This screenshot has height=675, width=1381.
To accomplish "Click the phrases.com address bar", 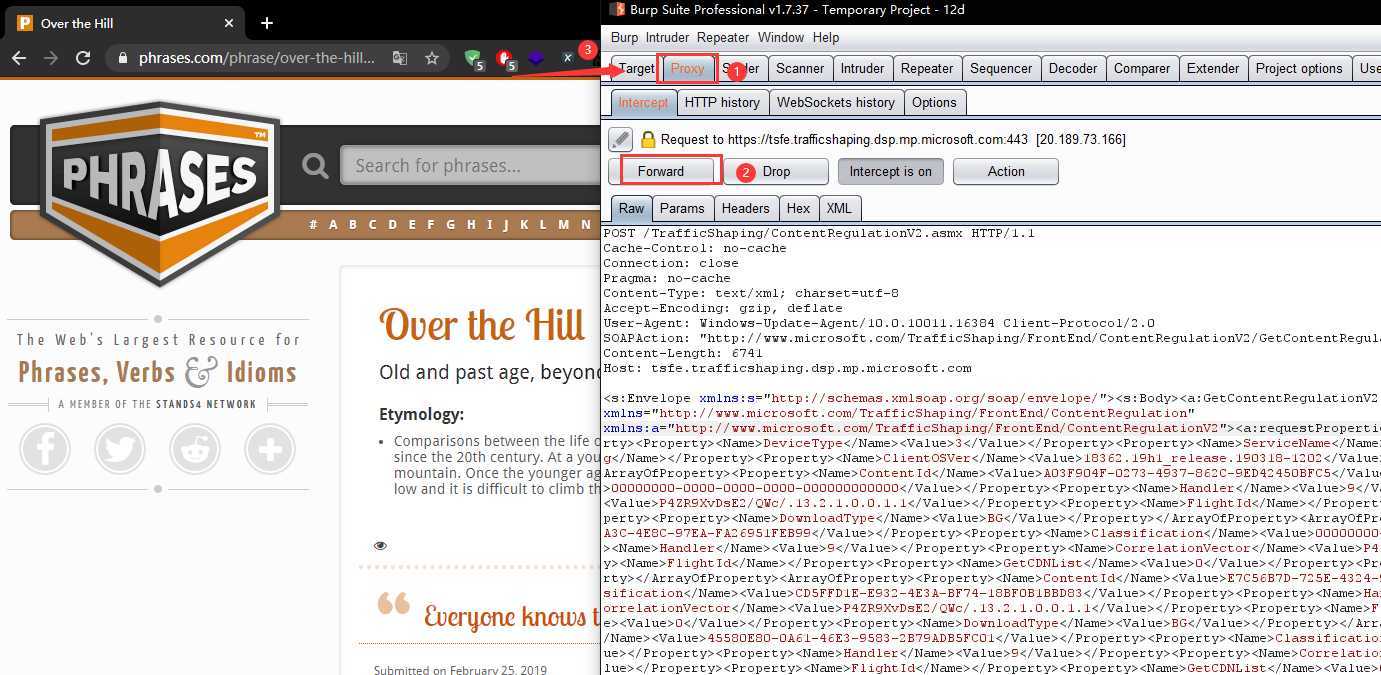I will (x=257, y=58).
